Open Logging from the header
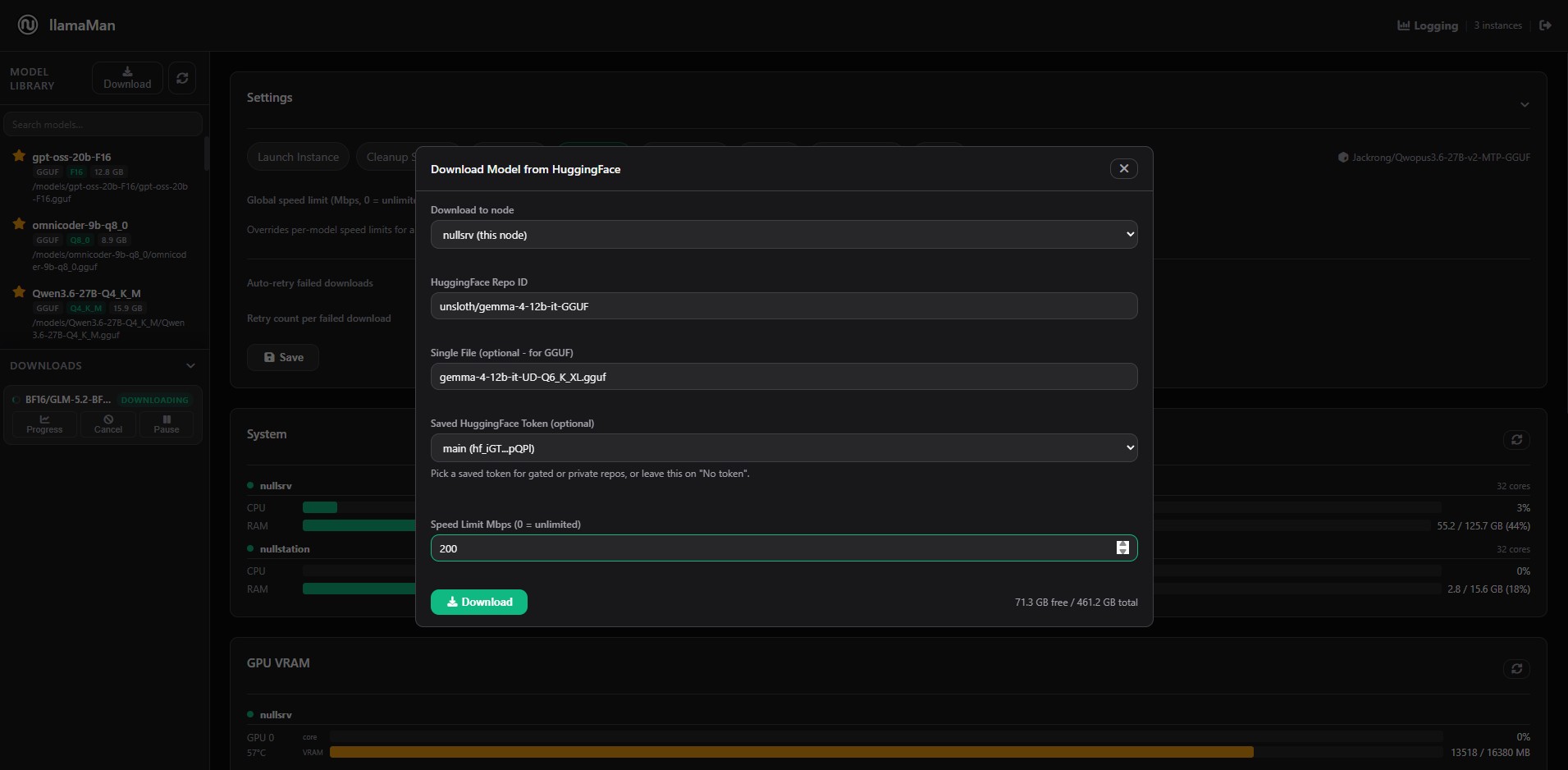Image resolution: width=1568 pixels, height=770 pixels. click(x=1428, y=25)
